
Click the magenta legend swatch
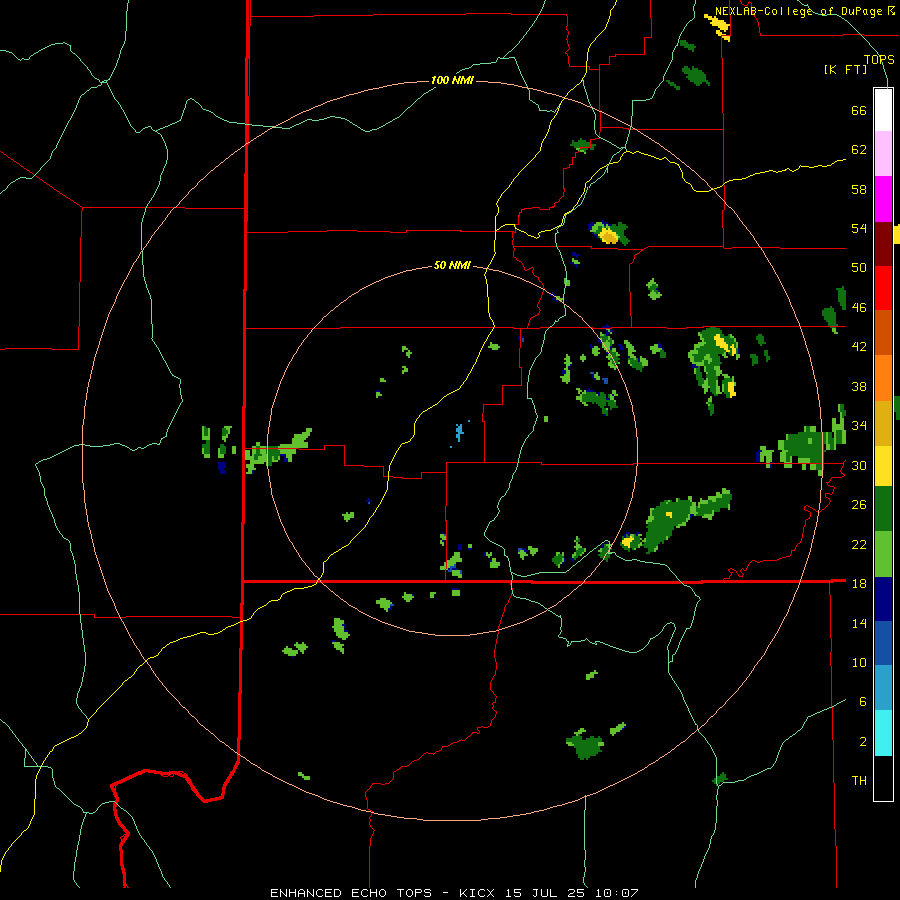click(883, 199)
